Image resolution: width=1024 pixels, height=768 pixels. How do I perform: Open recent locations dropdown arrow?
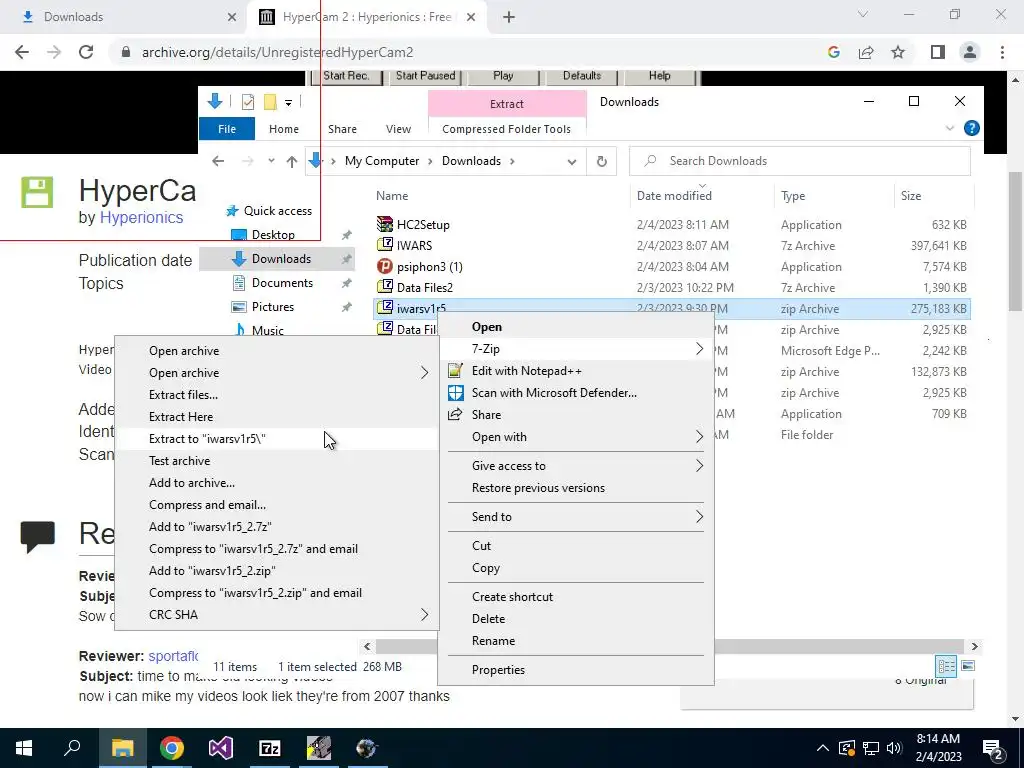pos(271,161)
